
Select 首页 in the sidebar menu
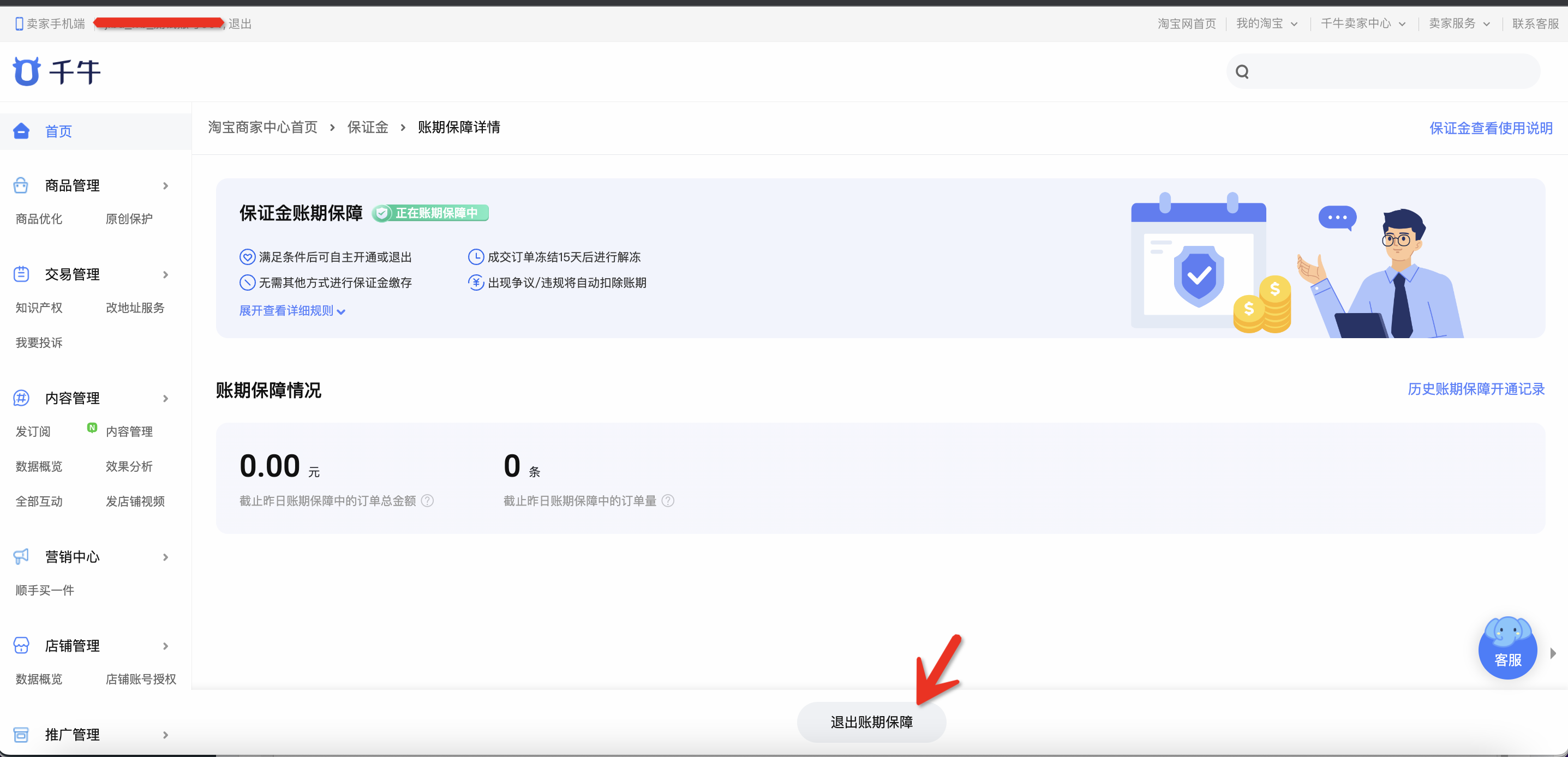tap(95, 131)
